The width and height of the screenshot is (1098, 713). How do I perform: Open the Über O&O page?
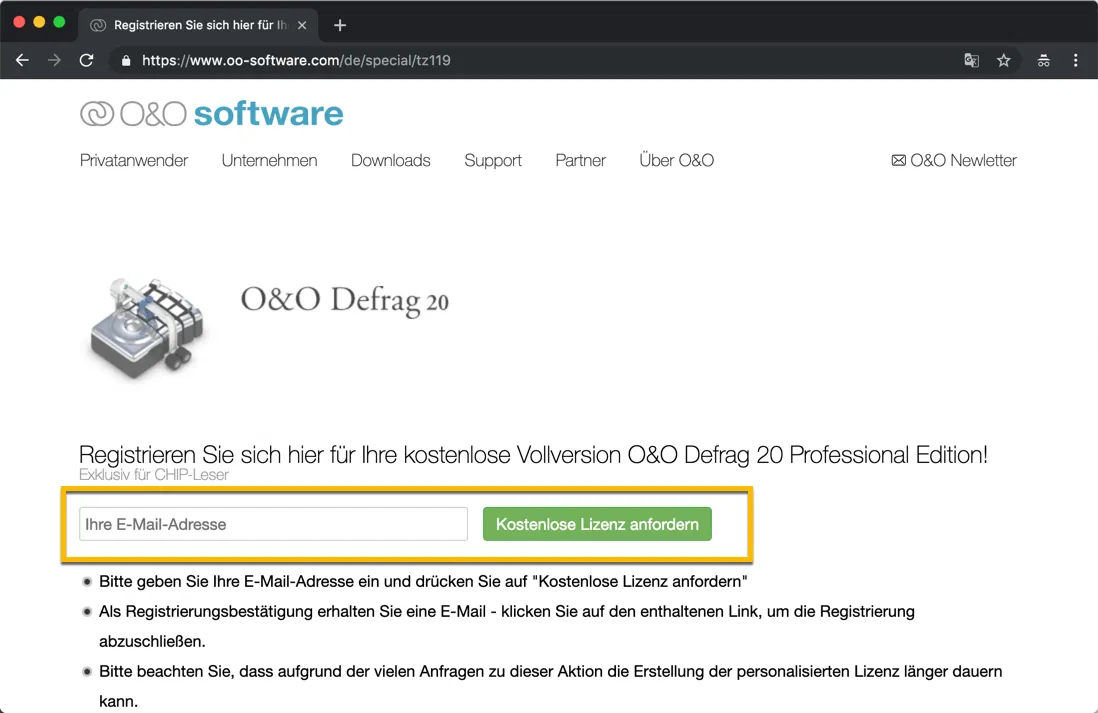[677, 160]
